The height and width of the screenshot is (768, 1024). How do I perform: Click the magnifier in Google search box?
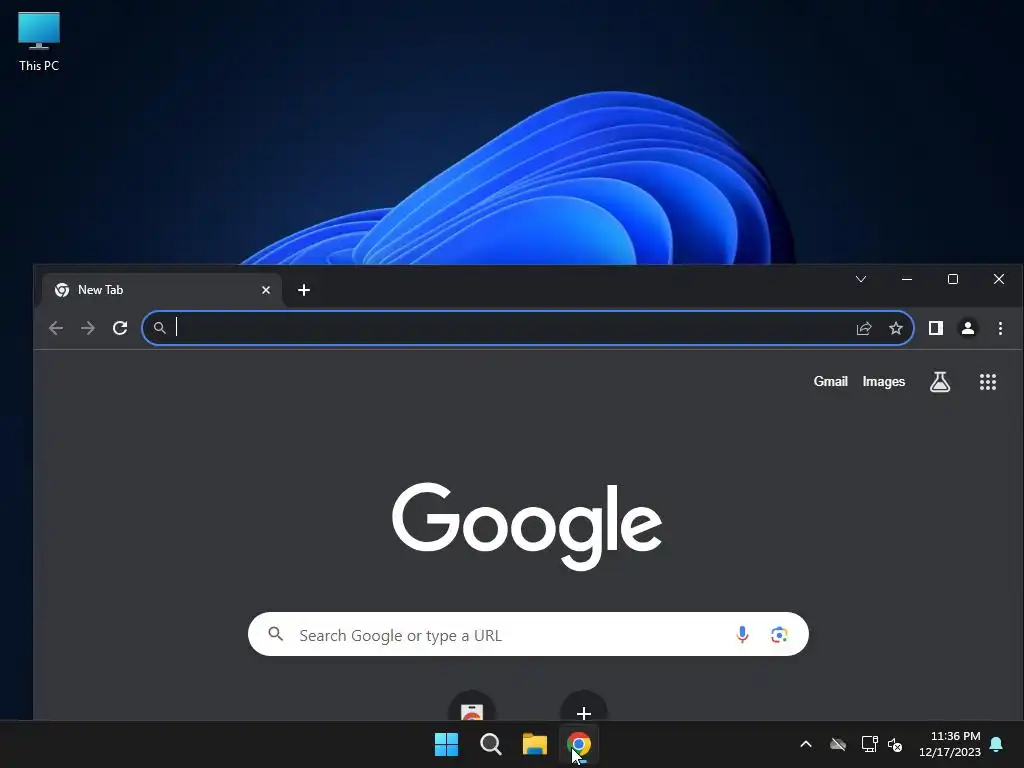[x=276, y=634]
